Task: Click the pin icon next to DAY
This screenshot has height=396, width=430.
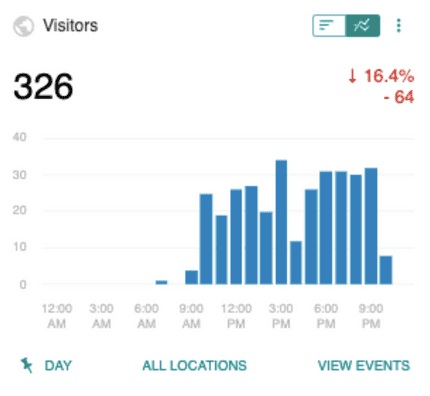Action: tap(27, 365)
